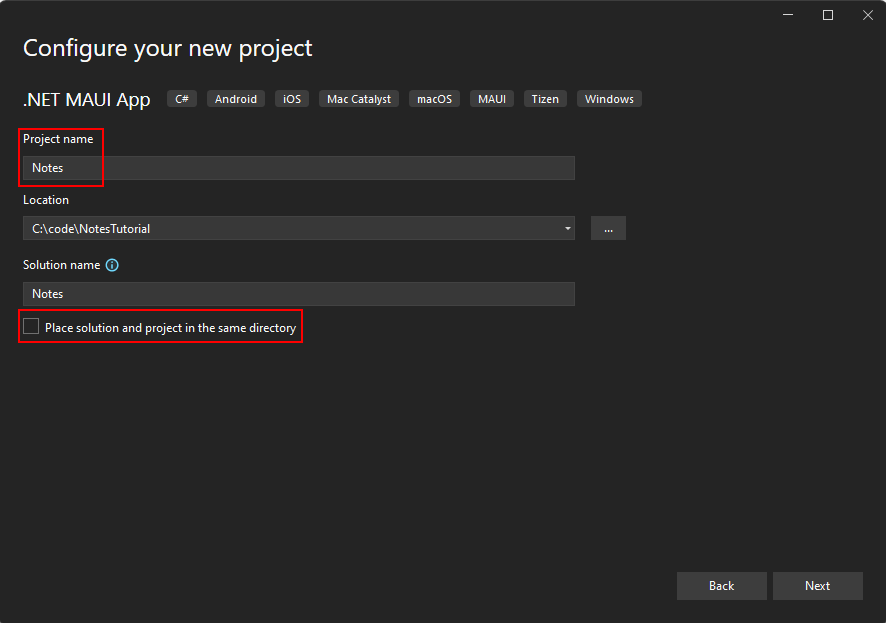Select the Android platform tag
The image size is (886, 623).
pyautogui.click(x=235, y=98)
